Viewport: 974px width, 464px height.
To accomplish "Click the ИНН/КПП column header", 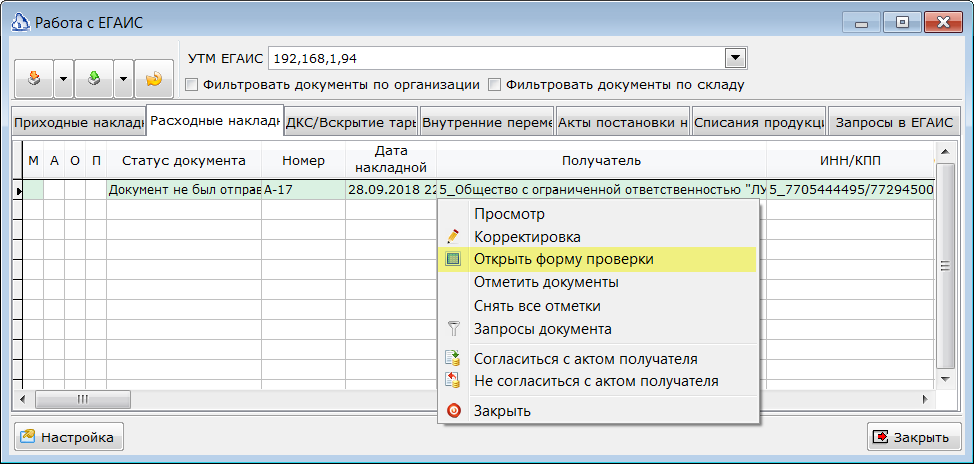I will pos(850,161).
